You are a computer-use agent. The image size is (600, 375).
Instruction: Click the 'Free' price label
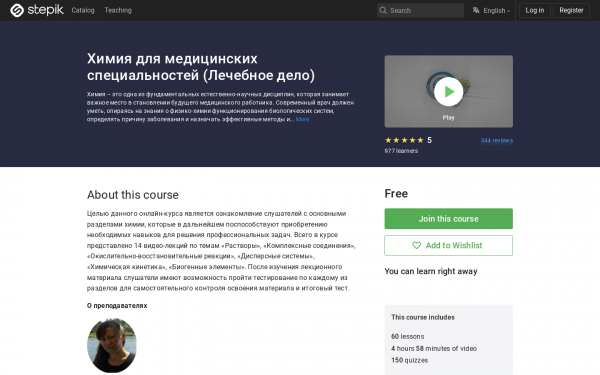[396, 194]
